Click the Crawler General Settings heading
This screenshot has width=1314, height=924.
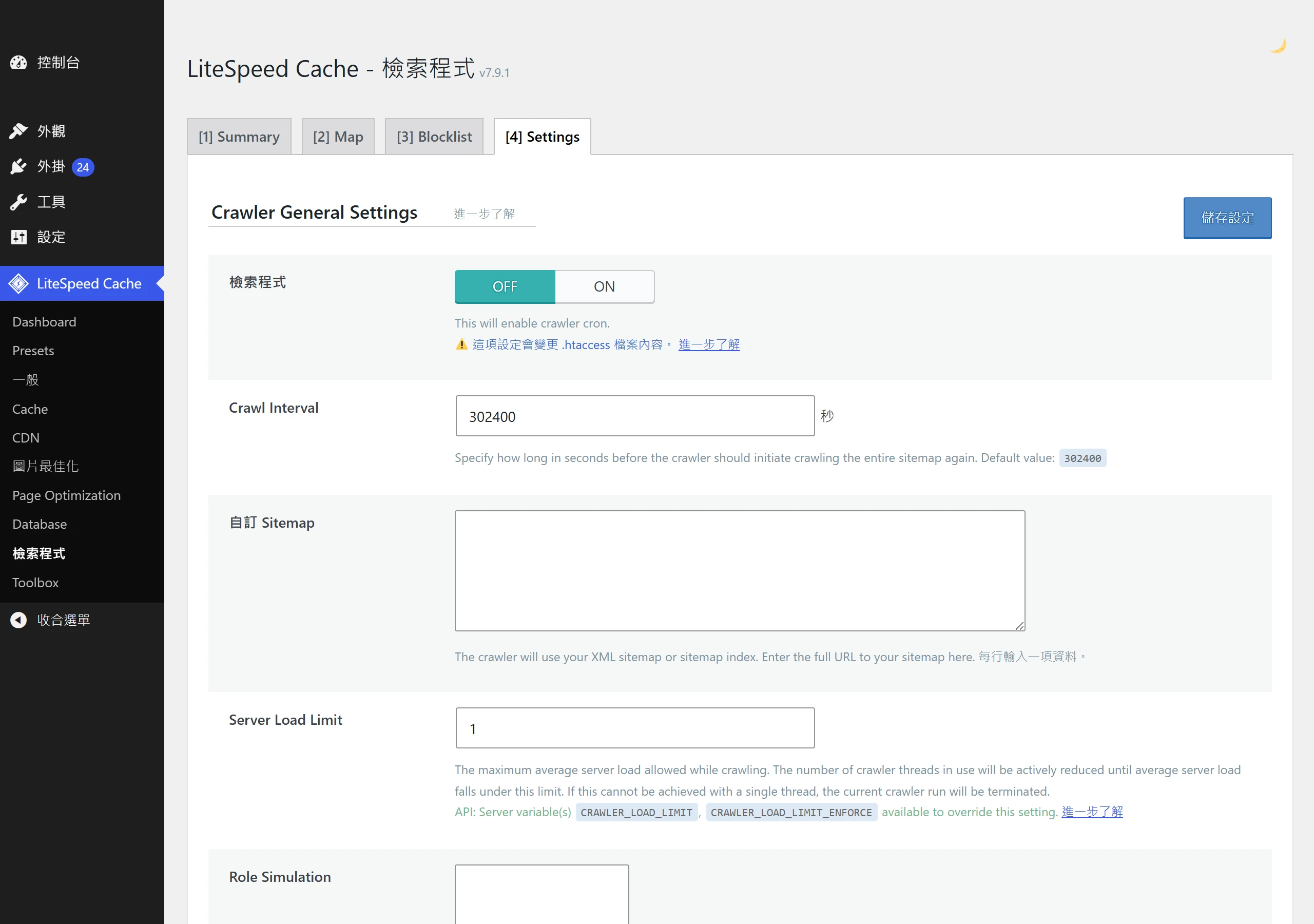314,213
